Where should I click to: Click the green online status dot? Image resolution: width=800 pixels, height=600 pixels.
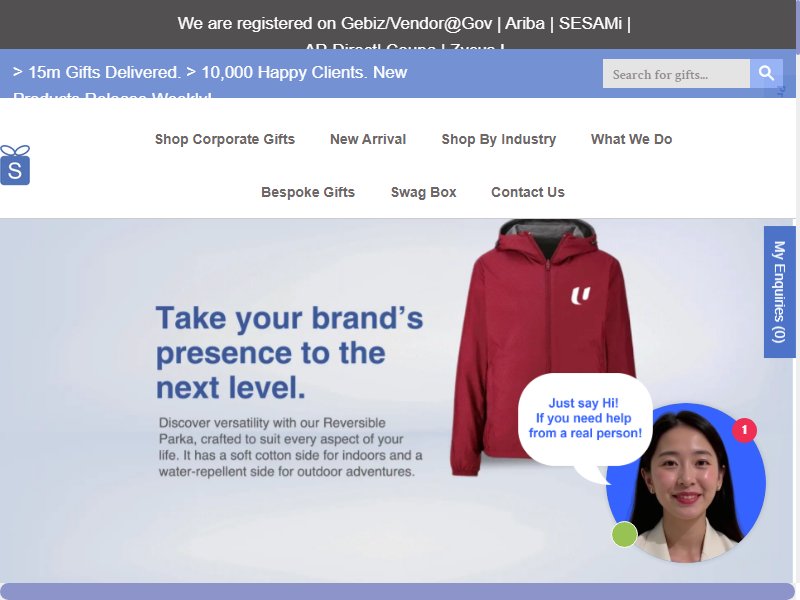[x=624, y=534]
